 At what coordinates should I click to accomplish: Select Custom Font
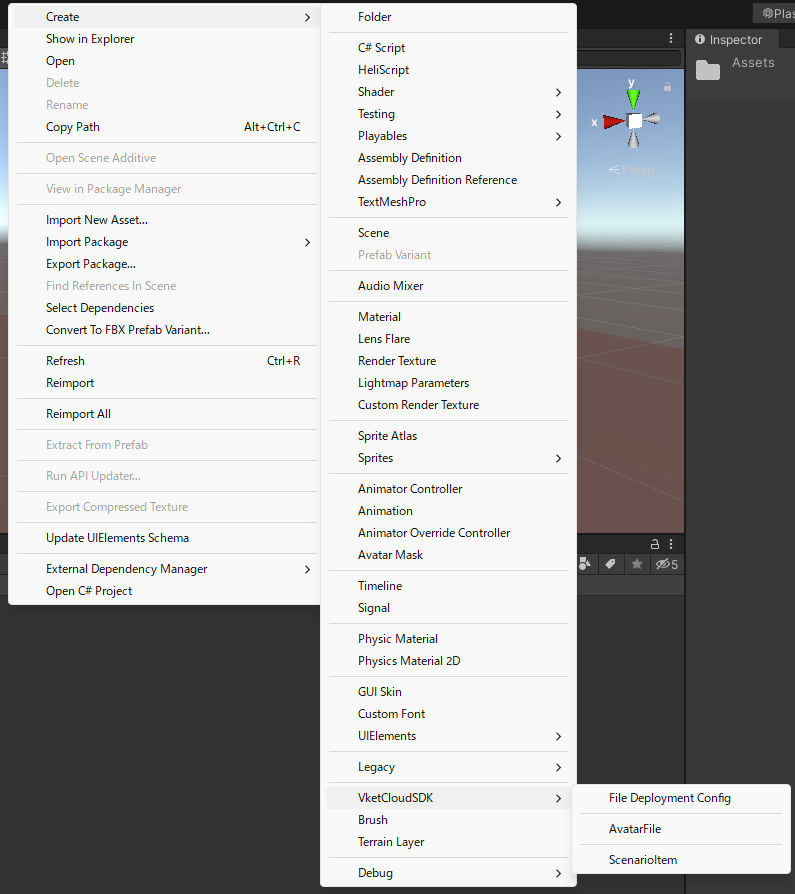pos(448,714)
